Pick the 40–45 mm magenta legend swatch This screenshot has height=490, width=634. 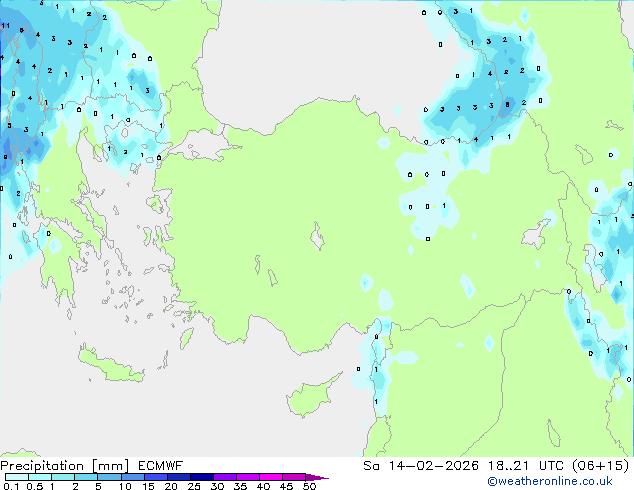[271, 477]
